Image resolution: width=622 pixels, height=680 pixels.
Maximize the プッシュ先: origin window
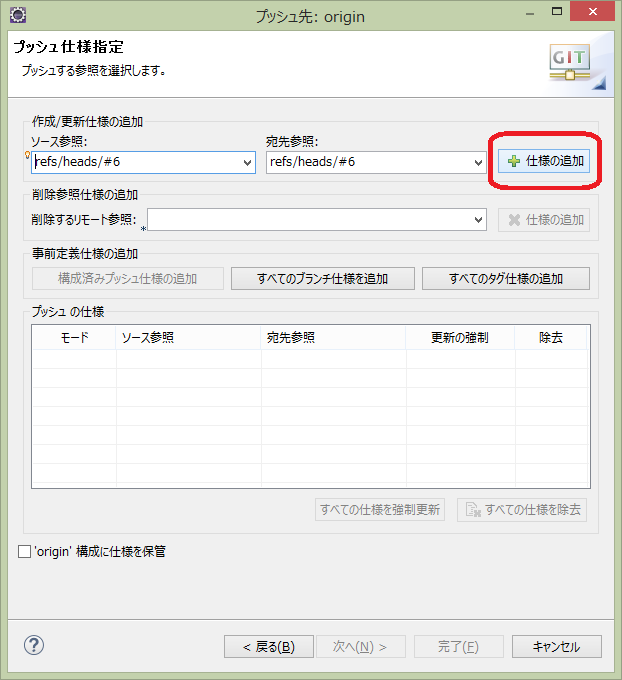557,12
